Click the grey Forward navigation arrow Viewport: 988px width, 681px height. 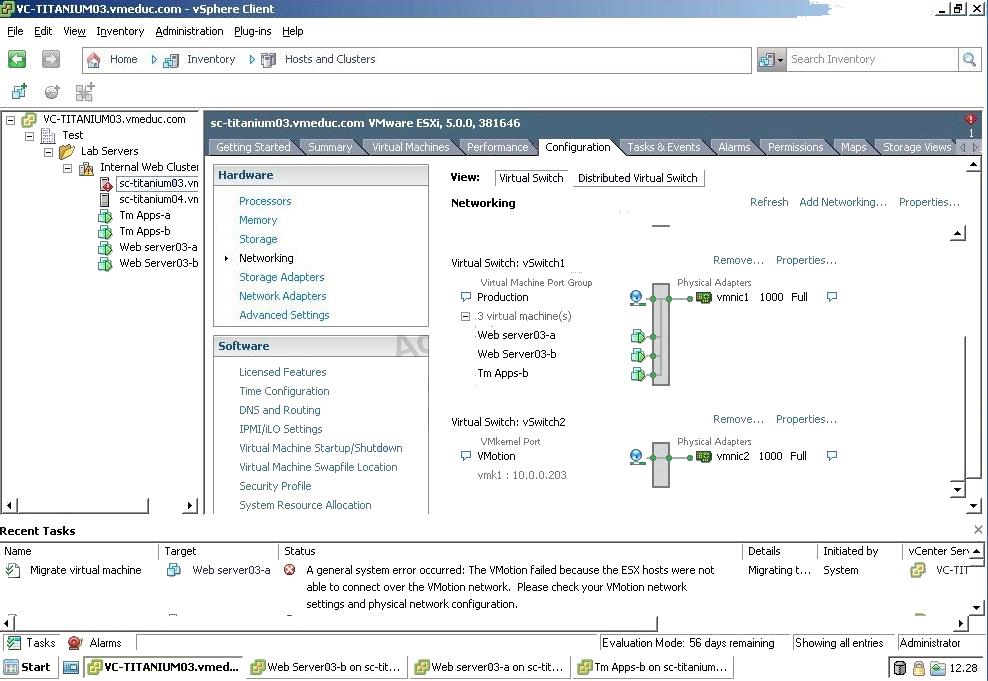coord(50,59)
